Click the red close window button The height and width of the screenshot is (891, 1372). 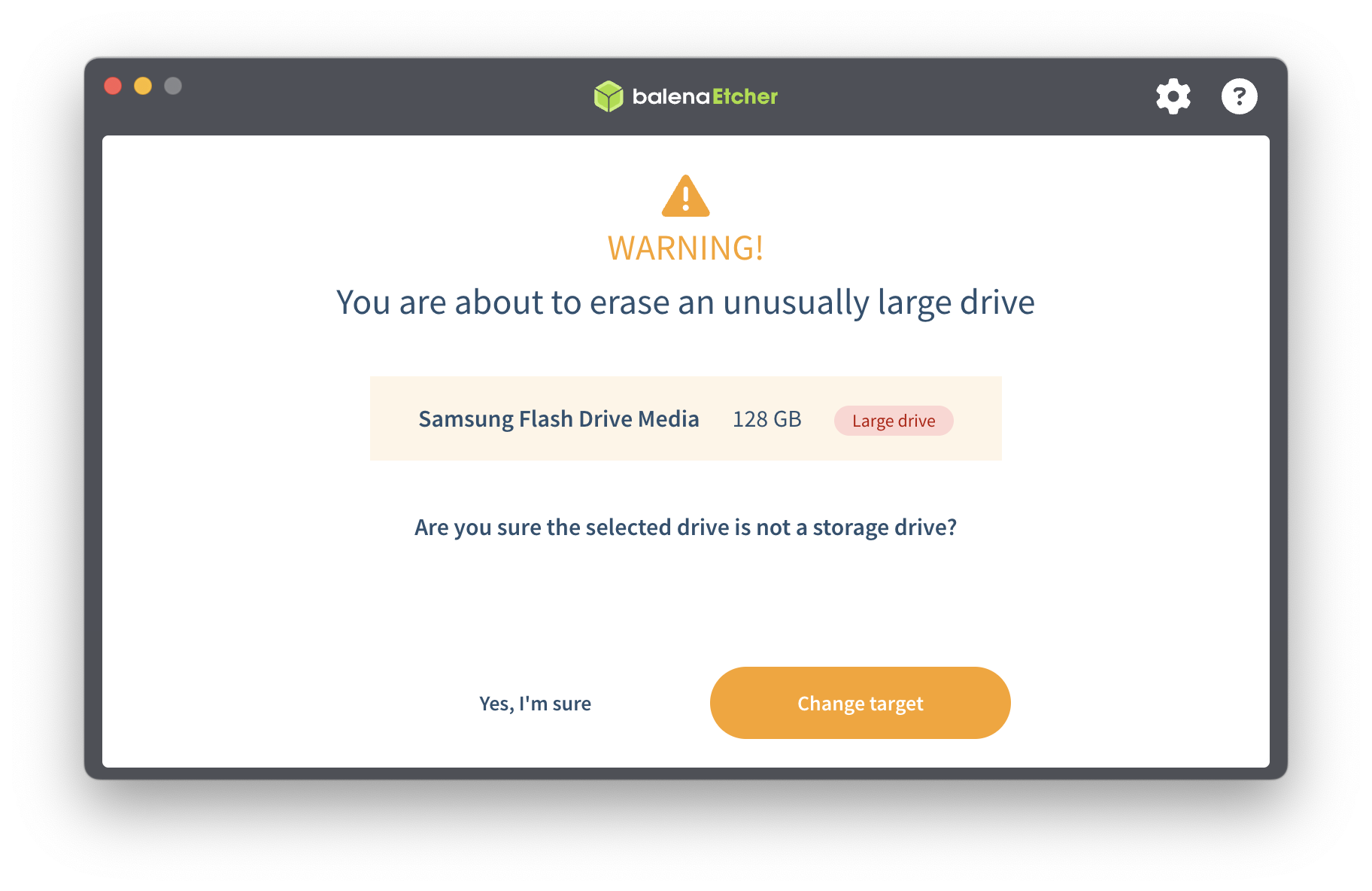pos(113,86)
